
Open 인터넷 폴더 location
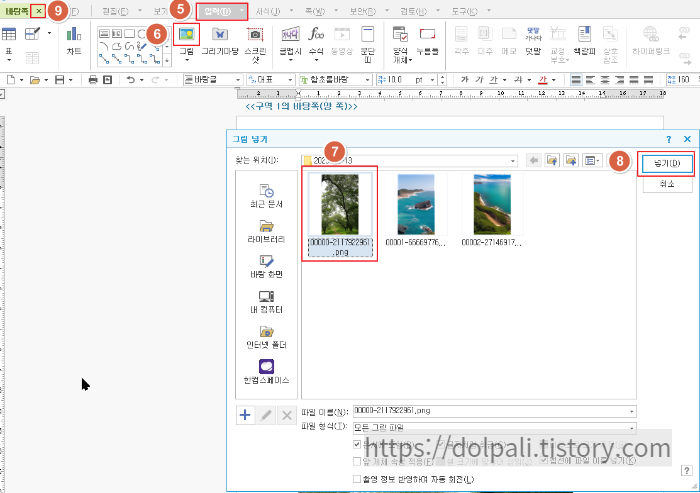[267, 337]
